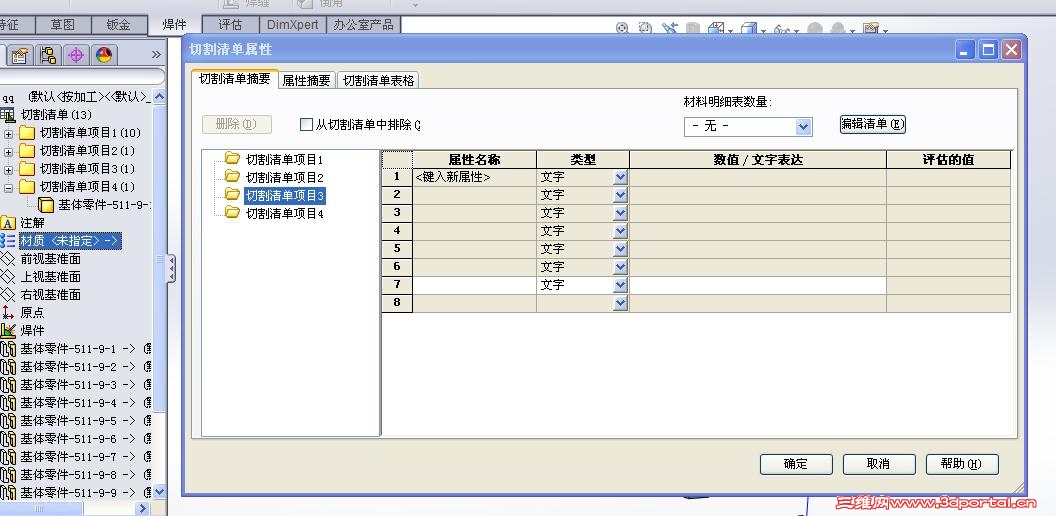Select folder icon of 切割清单项目3(1) in feature tree
Screen dimensions: 1056x516
[x=27, y=168]
